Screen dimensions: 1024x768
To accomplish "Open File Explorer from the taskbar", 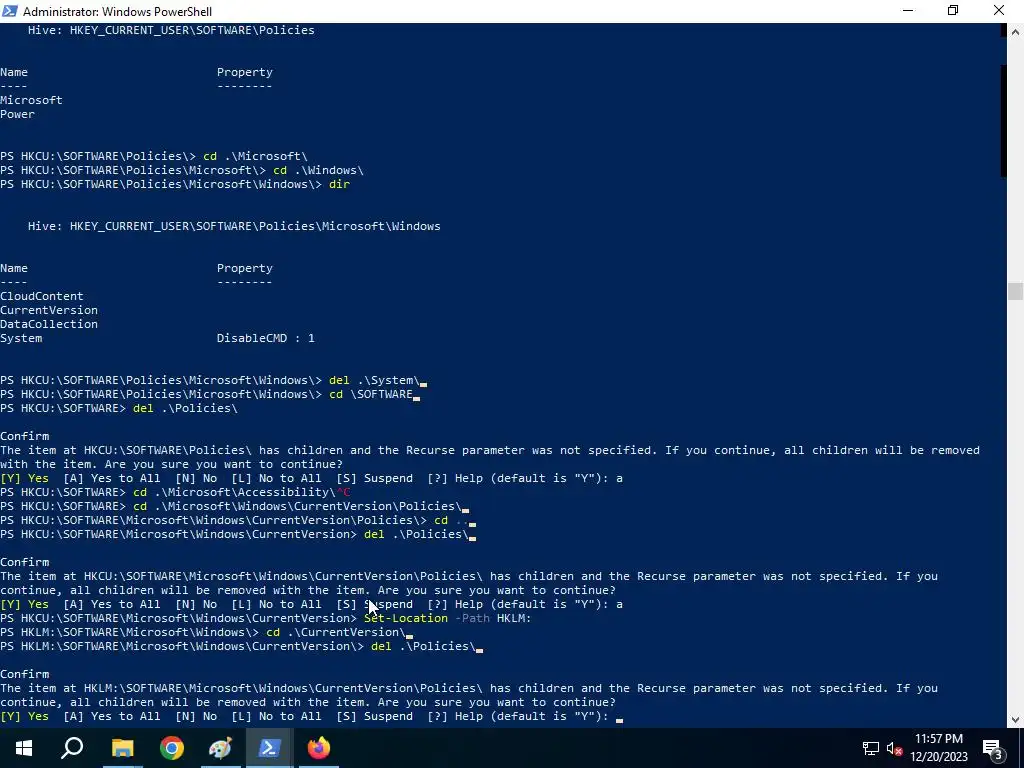I will (122, 748).
